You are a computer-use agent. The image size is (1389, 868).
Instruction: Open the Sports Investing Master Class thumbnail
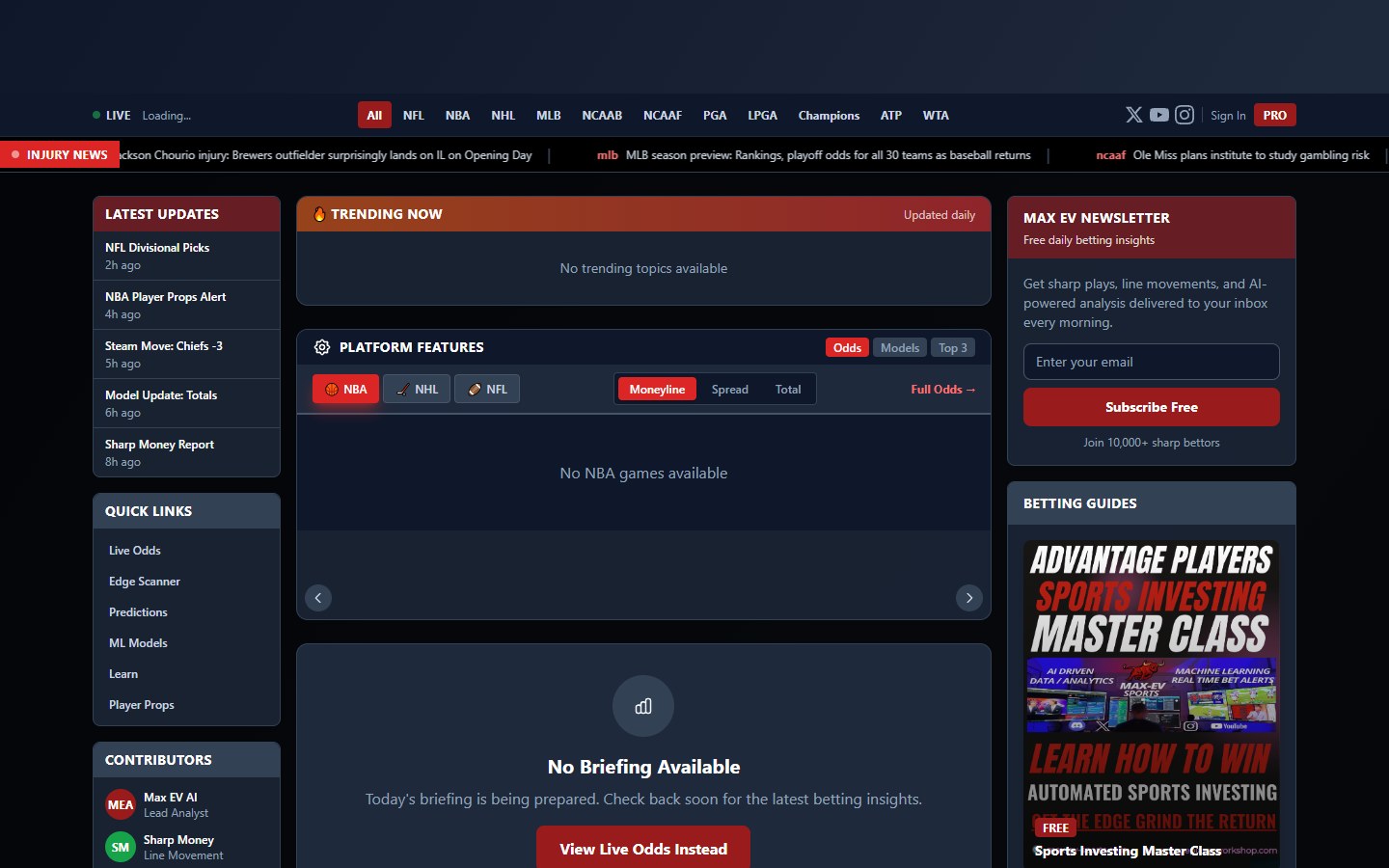pyautogui.click(x=1152, y=704)
